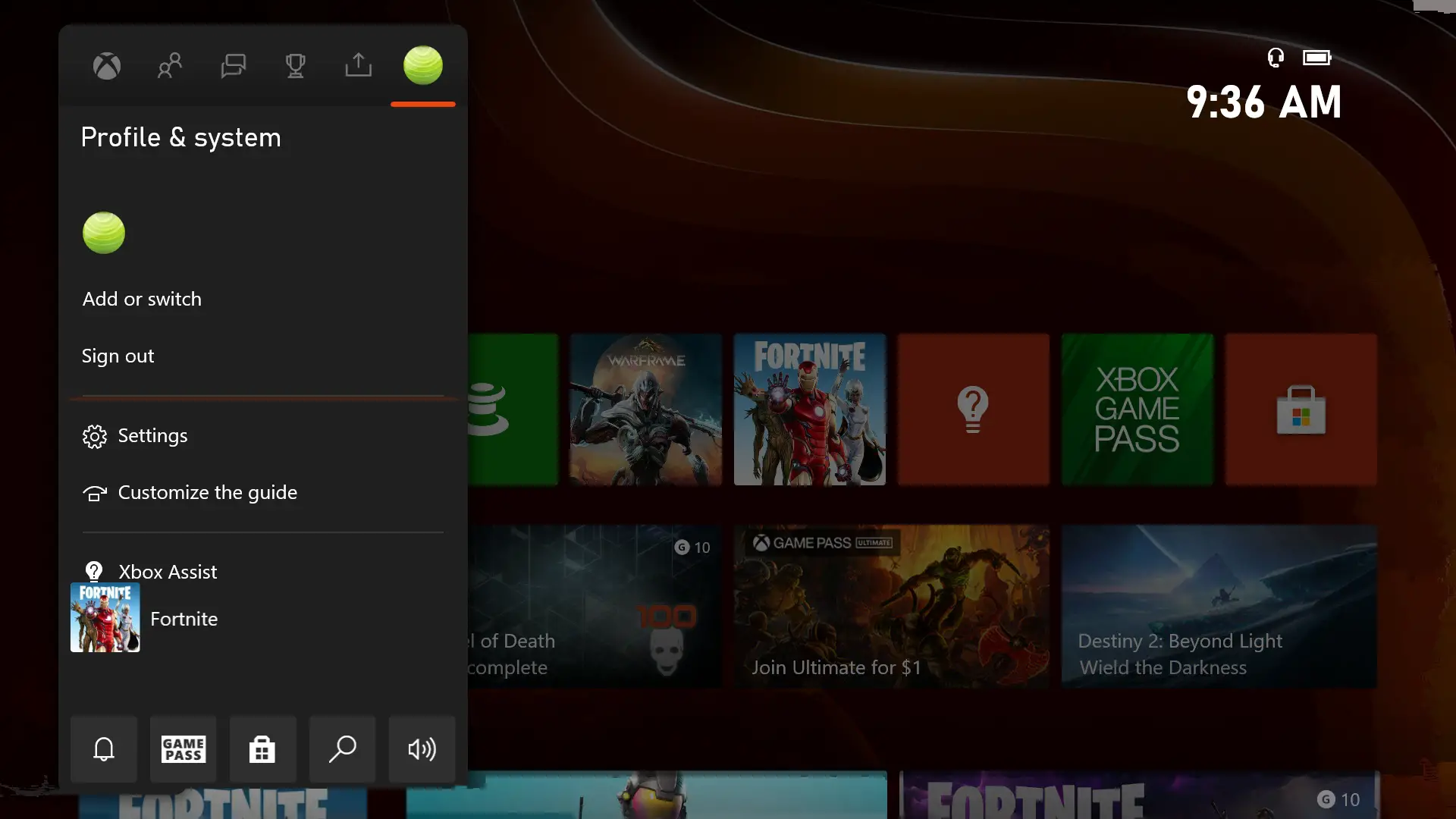
Task: Open Xbox Assist entry
Action: pyautogui.click(x=167, y=572)
